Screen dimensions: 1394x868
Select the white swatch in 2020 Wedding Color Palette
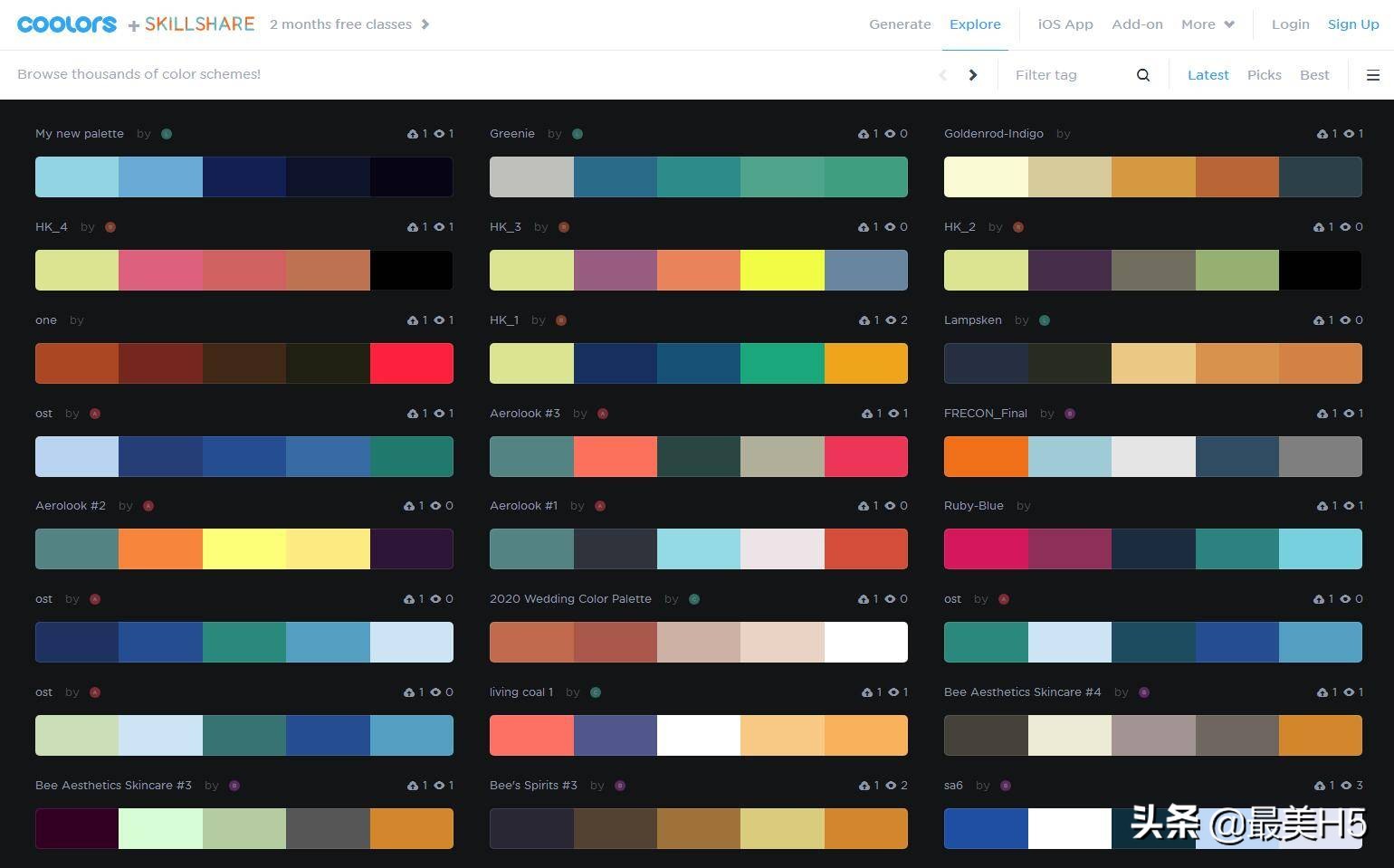(866, 642)
